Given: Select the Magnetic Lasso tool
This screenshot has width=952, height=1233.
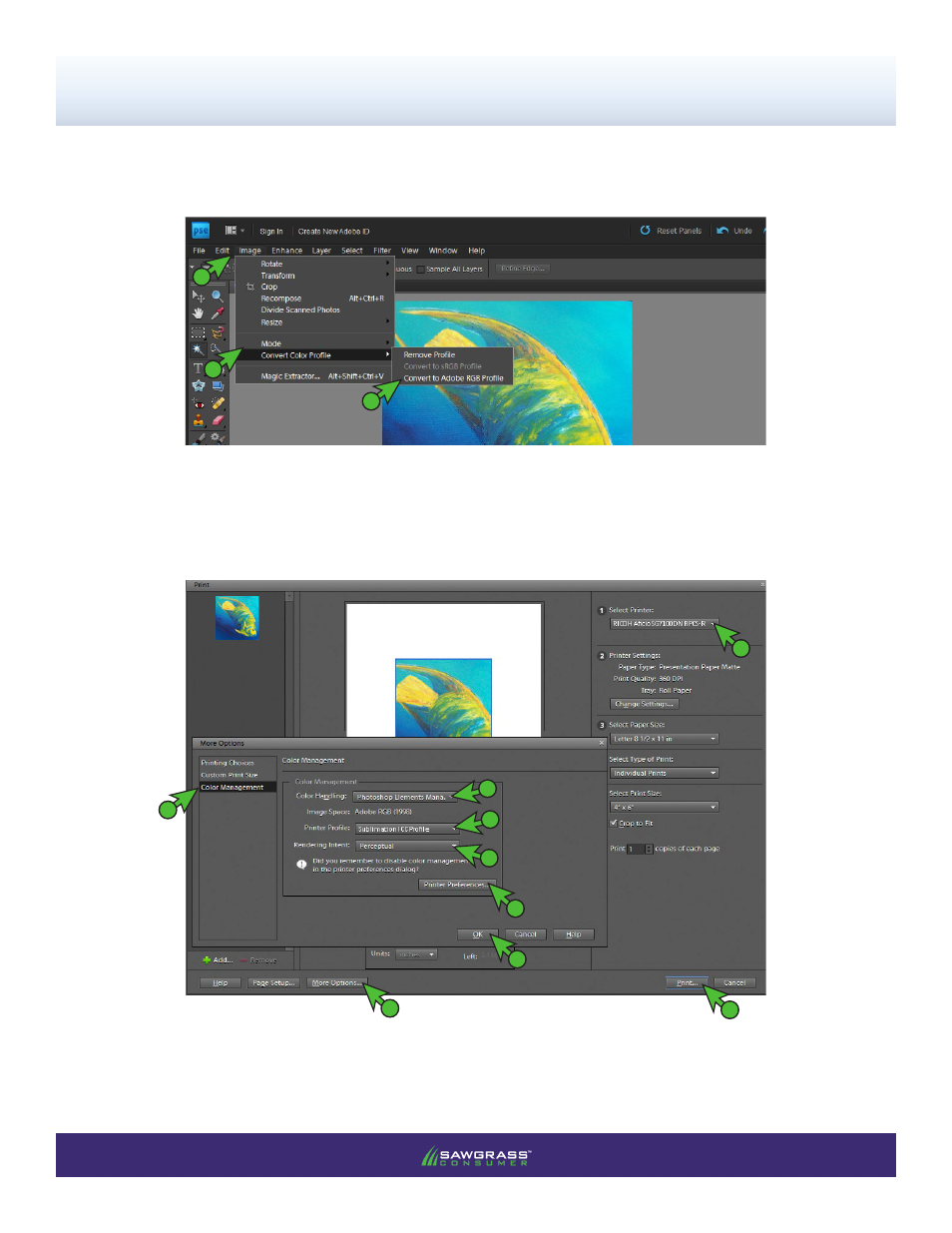Looking at the screenshot, I should [x=217, y=332].
